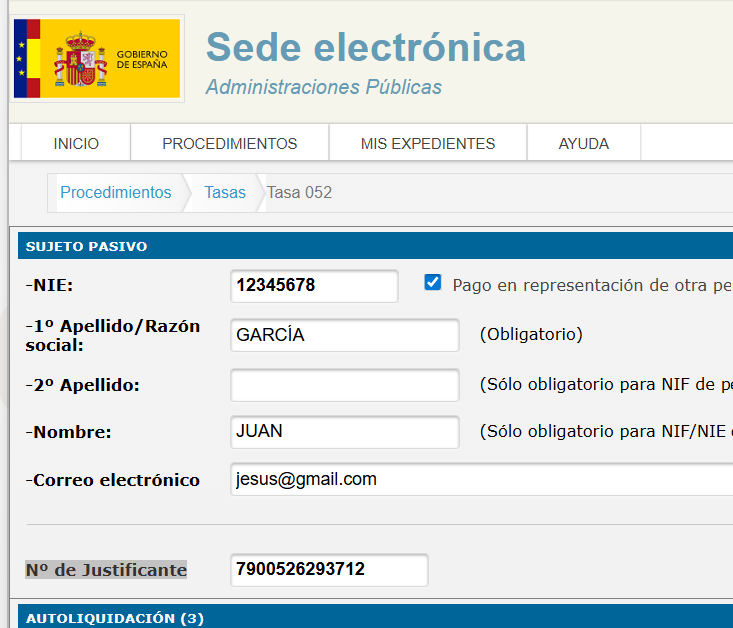Go to MIS EXPEDIENTES tab
Viewport: 733px width, 628px height.
pos(428,143)
